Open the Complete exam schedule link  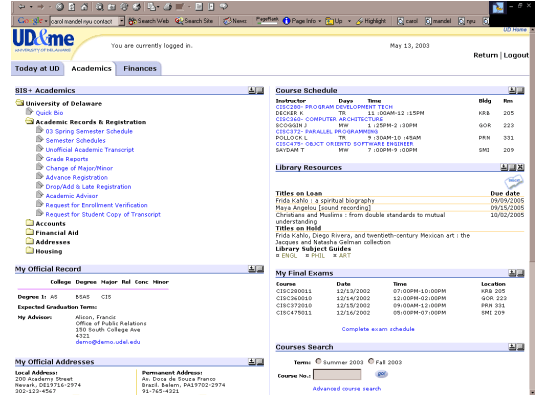(x=378, y=329)
